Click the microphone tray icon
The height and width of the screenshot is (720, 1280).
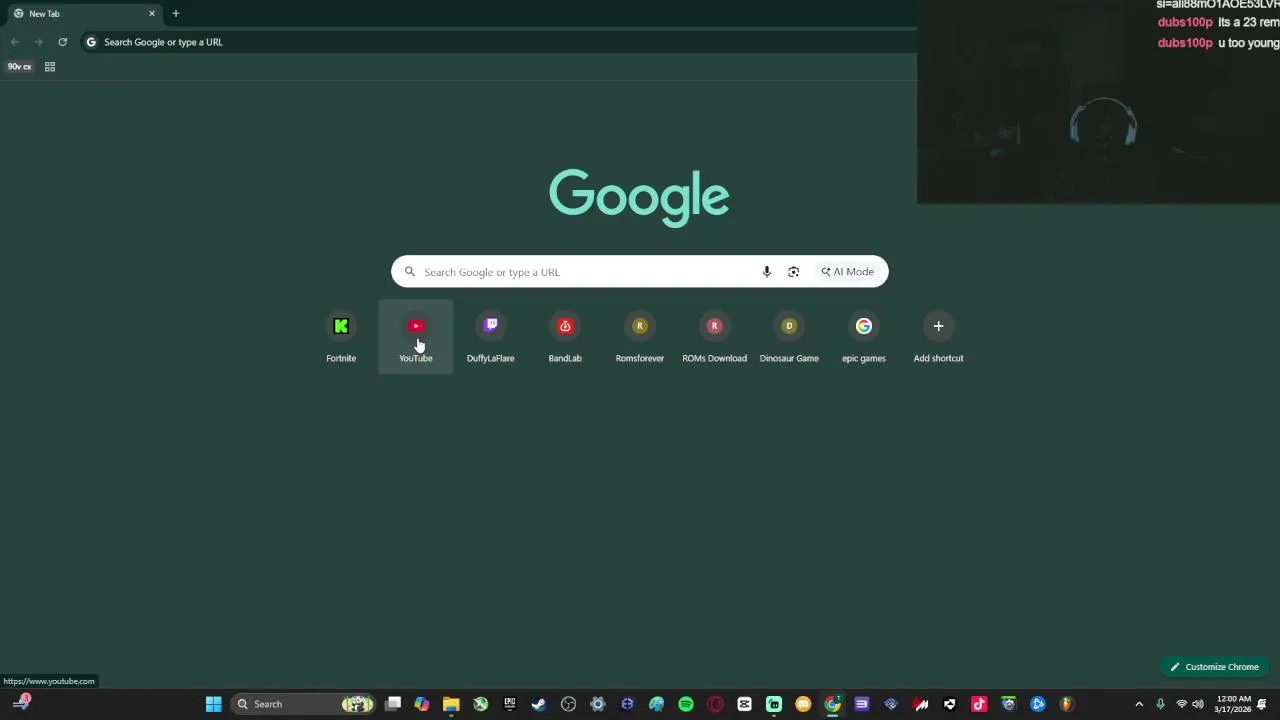(x=1160, y=704)
